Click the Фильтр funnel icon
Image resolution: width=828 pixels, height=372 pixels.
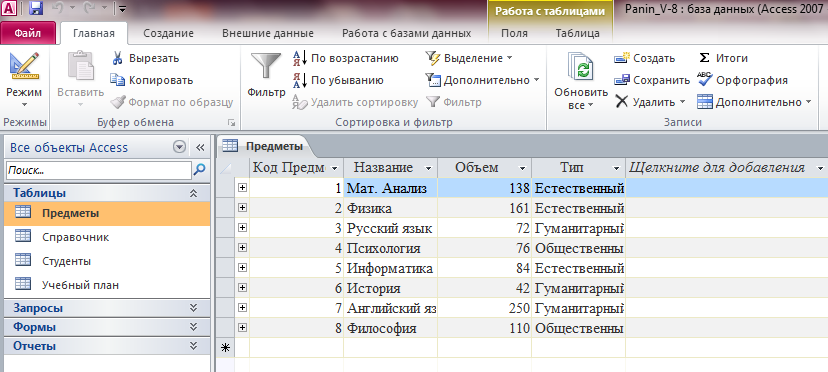266,67
